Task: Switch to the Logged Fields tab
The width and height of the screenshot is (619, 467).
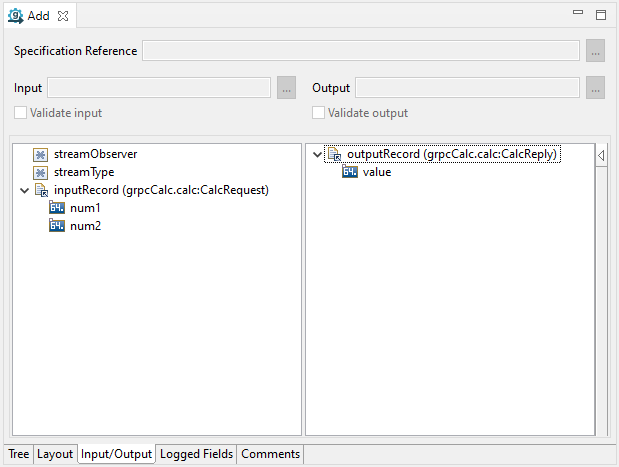Action: pyautogui.click(x=196, y=454)
